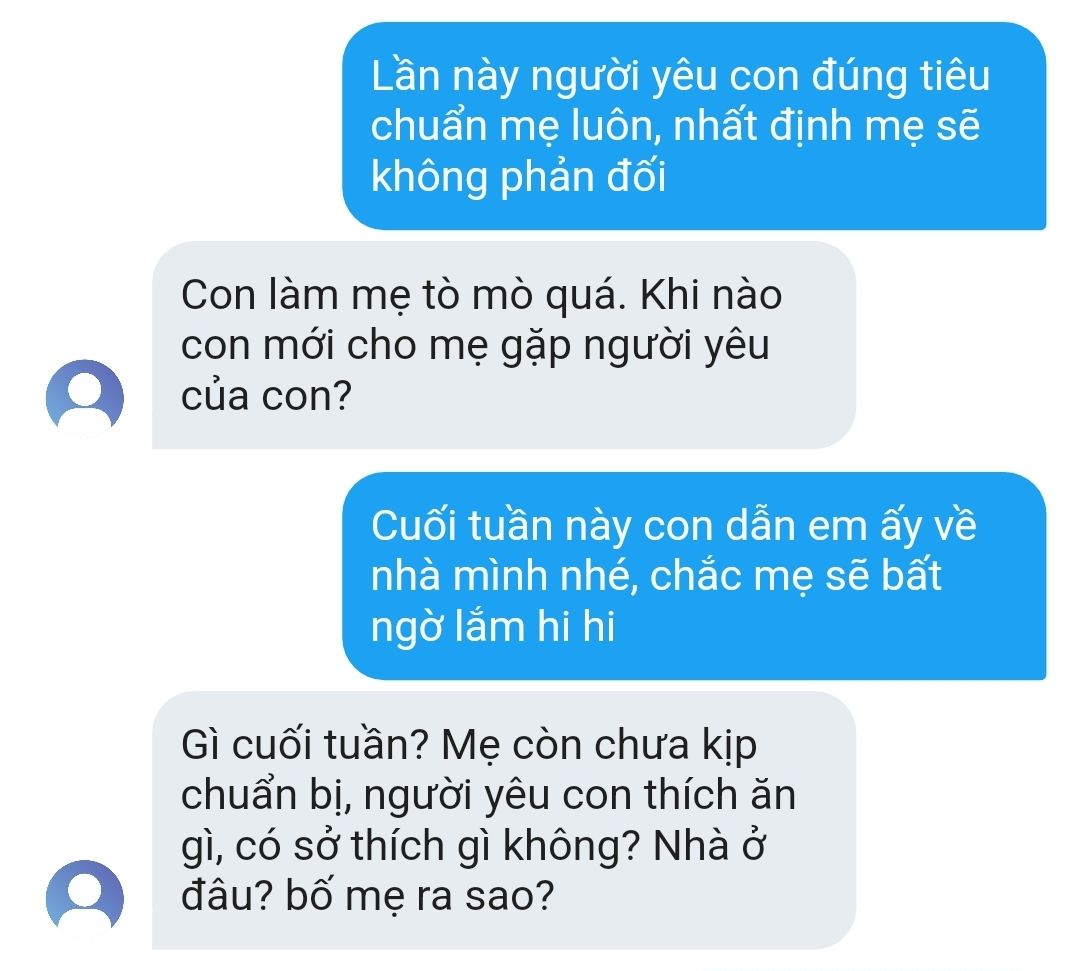Viewport: 1080px width, 971px height.
Task: Click the words "đúng tiêu" in the first message
Action: click(900, 75)
